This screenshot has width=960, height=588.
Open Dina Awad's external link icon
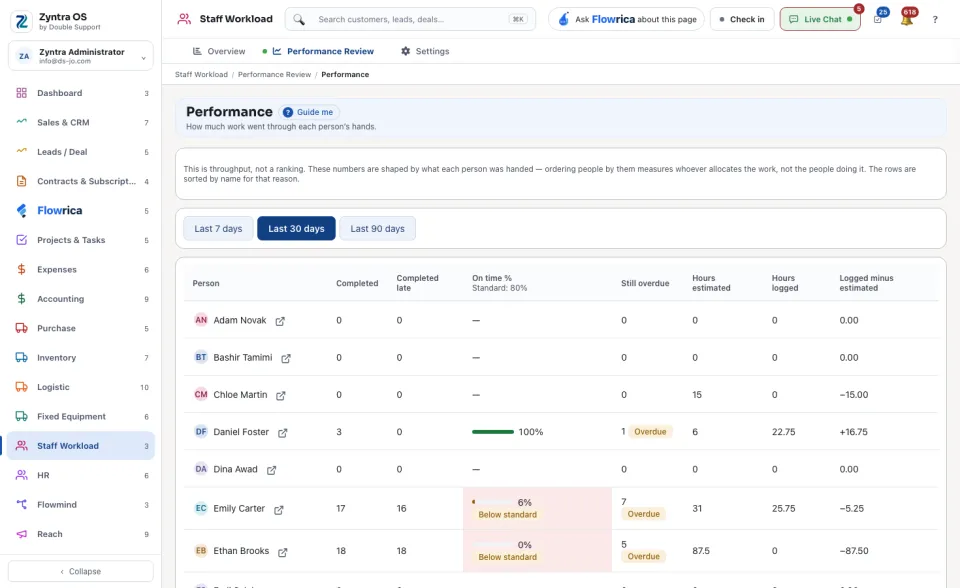271,470
